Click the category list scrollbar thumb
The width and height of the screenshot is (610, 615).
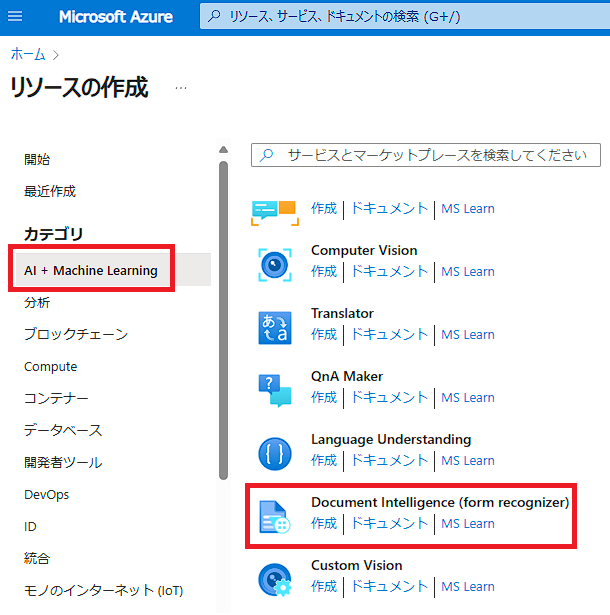[224, 320]
